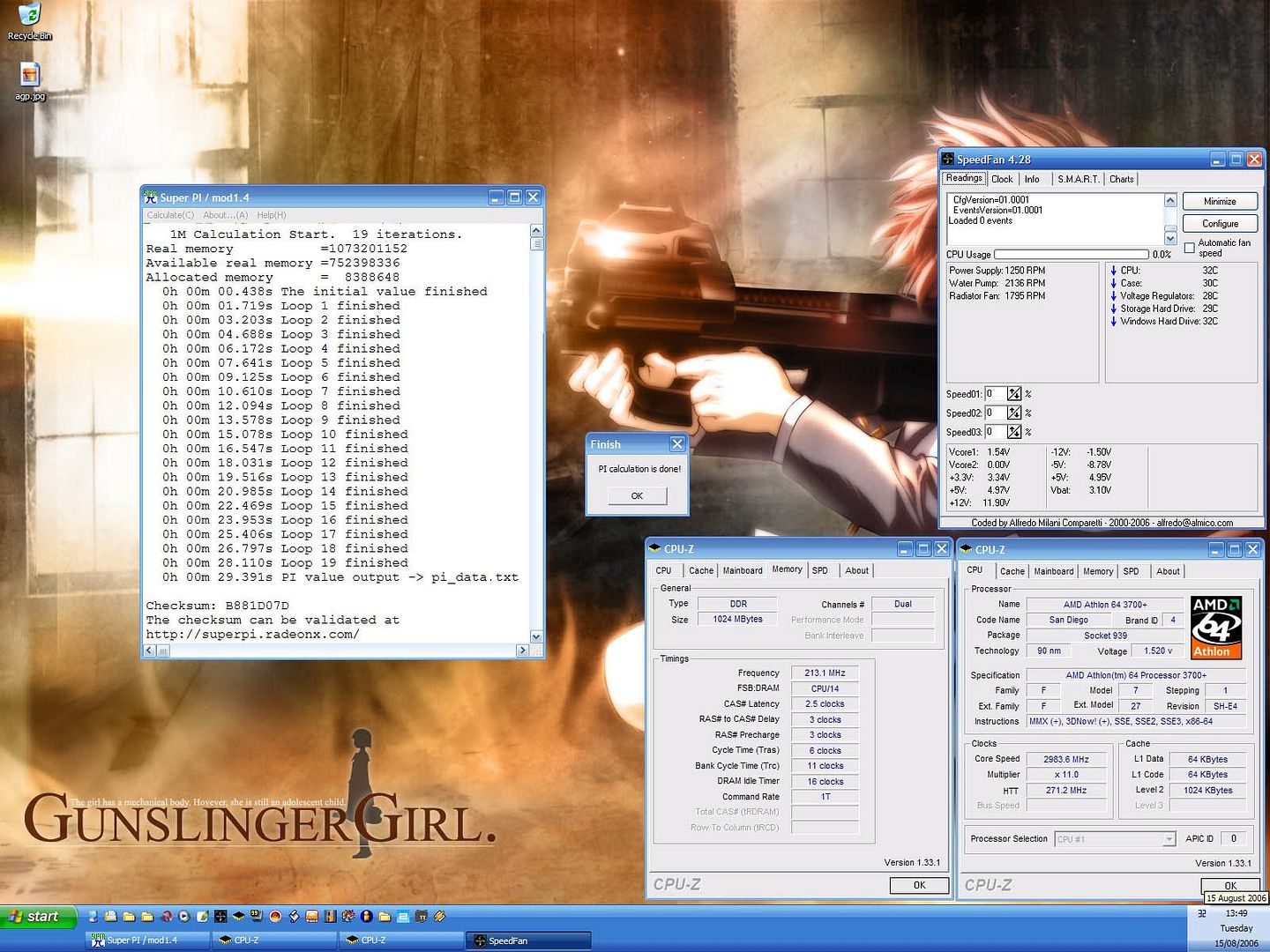Open About...(A) menu in Super PI
This screenshot has width=1270, height=952.
[226, 215]
